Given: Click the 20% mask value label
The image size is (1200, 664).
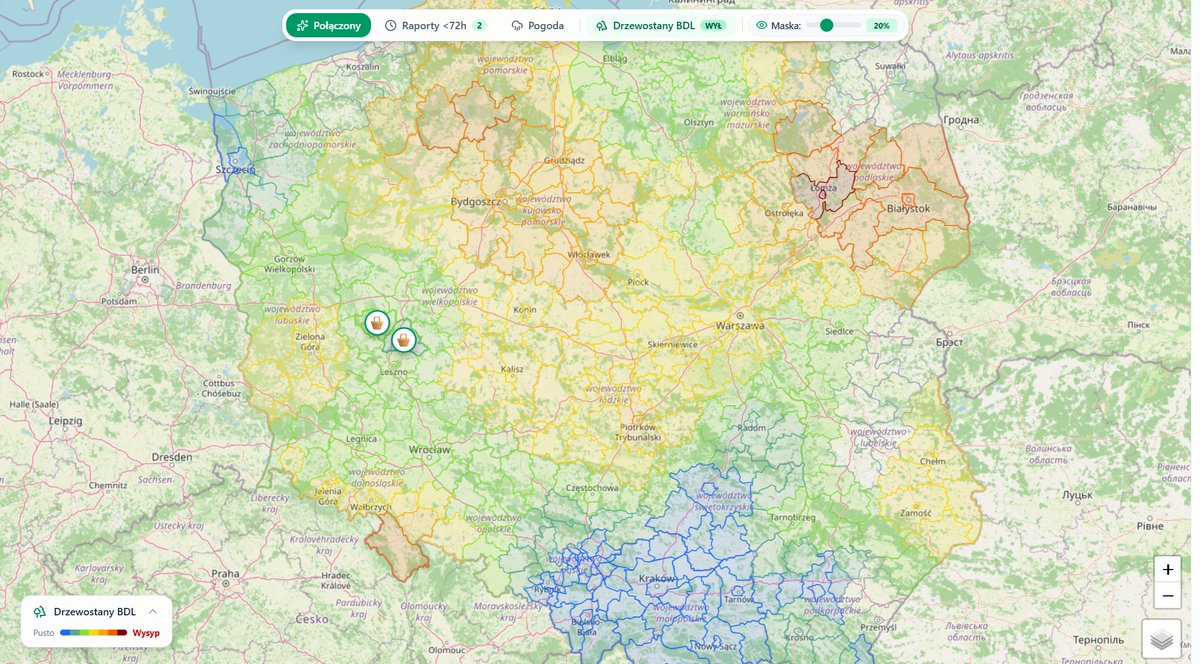Looking at the screenshot, I should [x=881, y=25].
